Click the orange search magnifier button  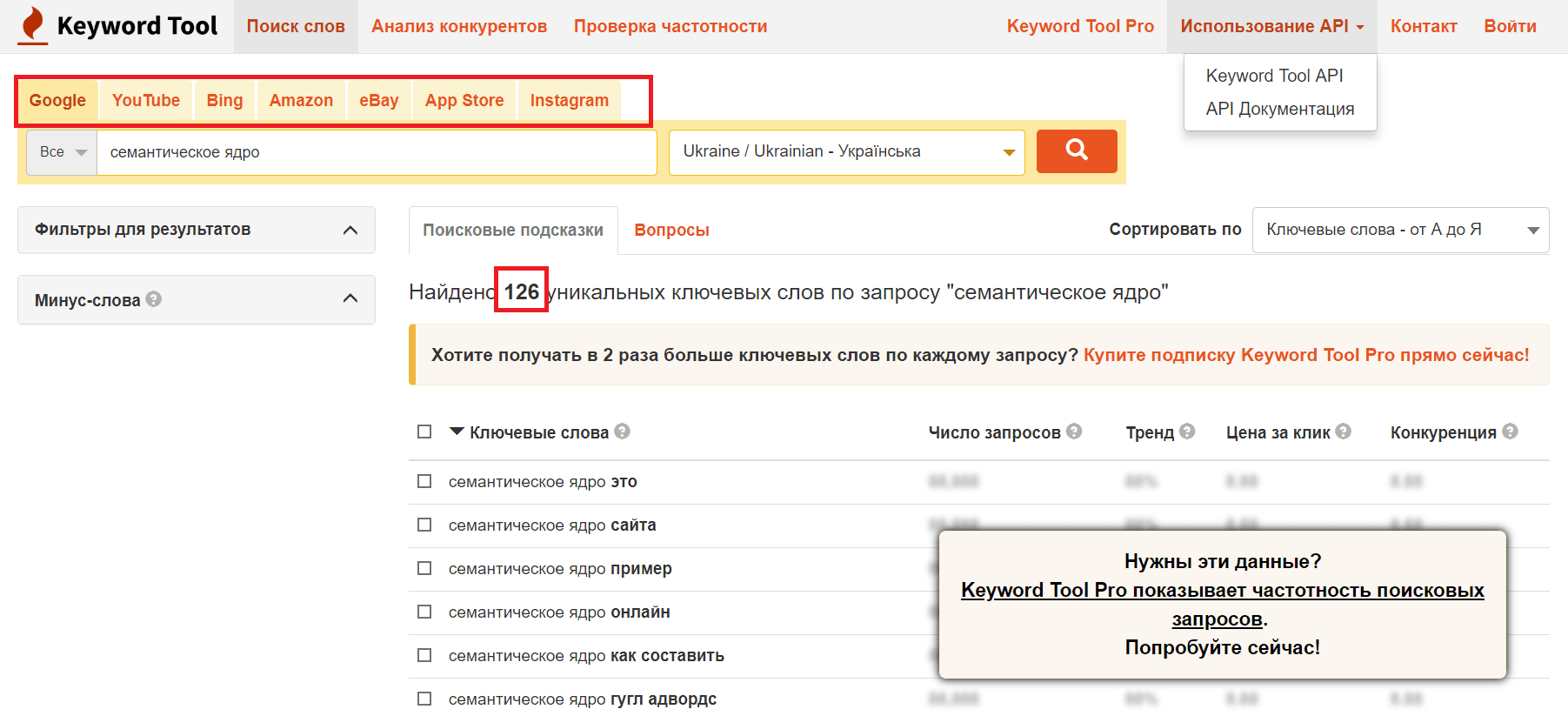click(1077, 151)
